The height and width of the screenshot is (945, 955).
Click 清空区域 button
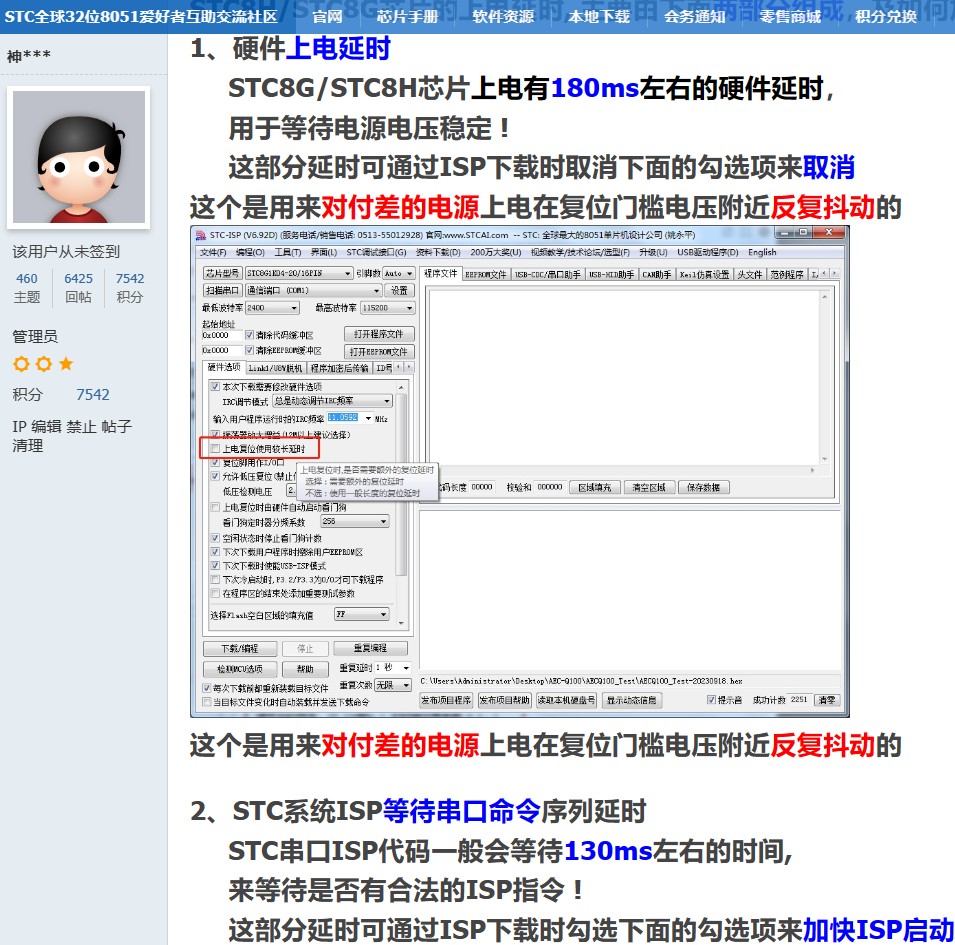(x=648, y=487)
